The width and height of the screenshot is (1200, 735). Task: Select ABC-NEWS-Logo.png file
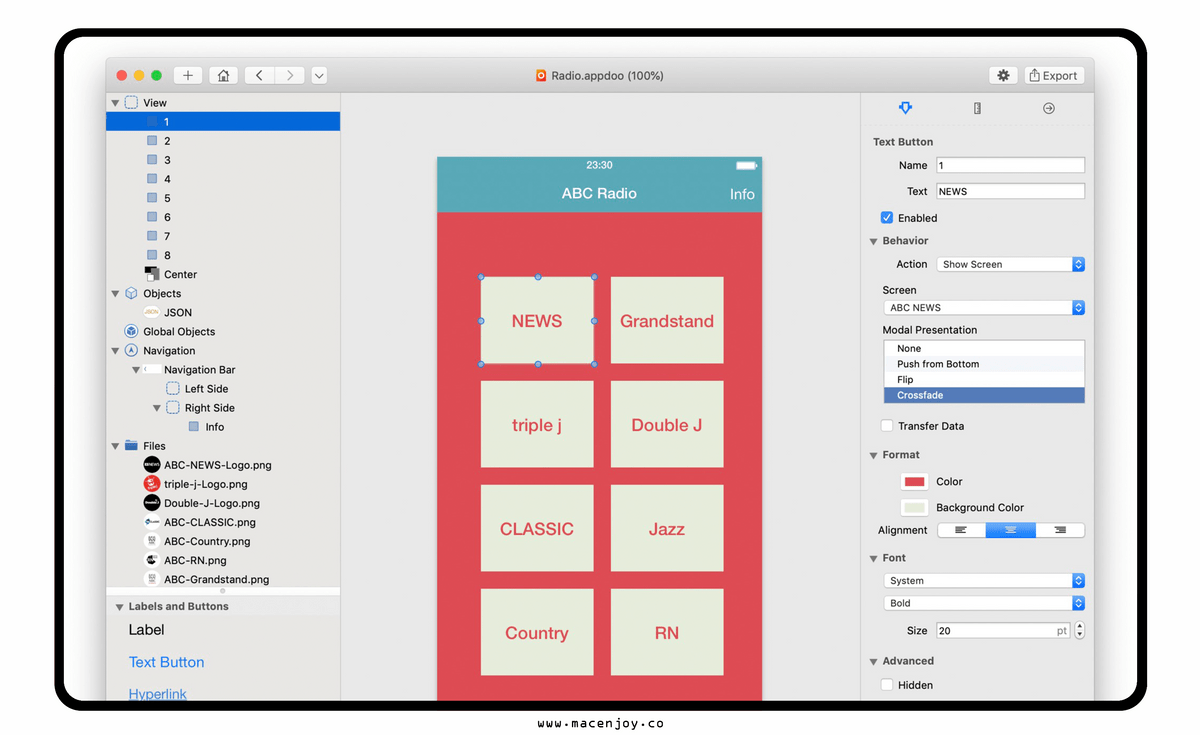click(217, 465)
